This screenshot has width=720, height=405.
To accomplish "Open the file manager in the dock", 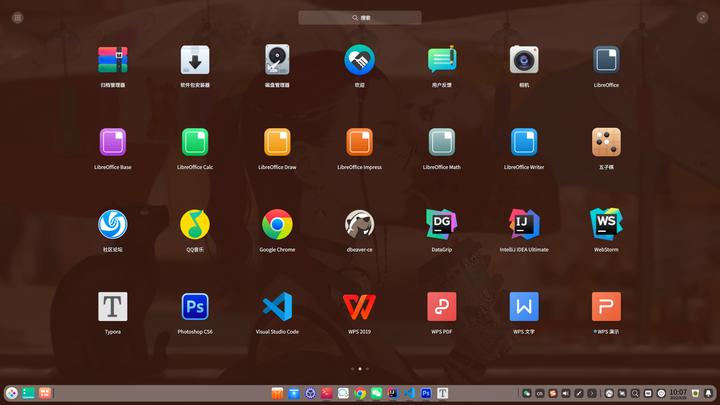I will click(x=277, y=393).
